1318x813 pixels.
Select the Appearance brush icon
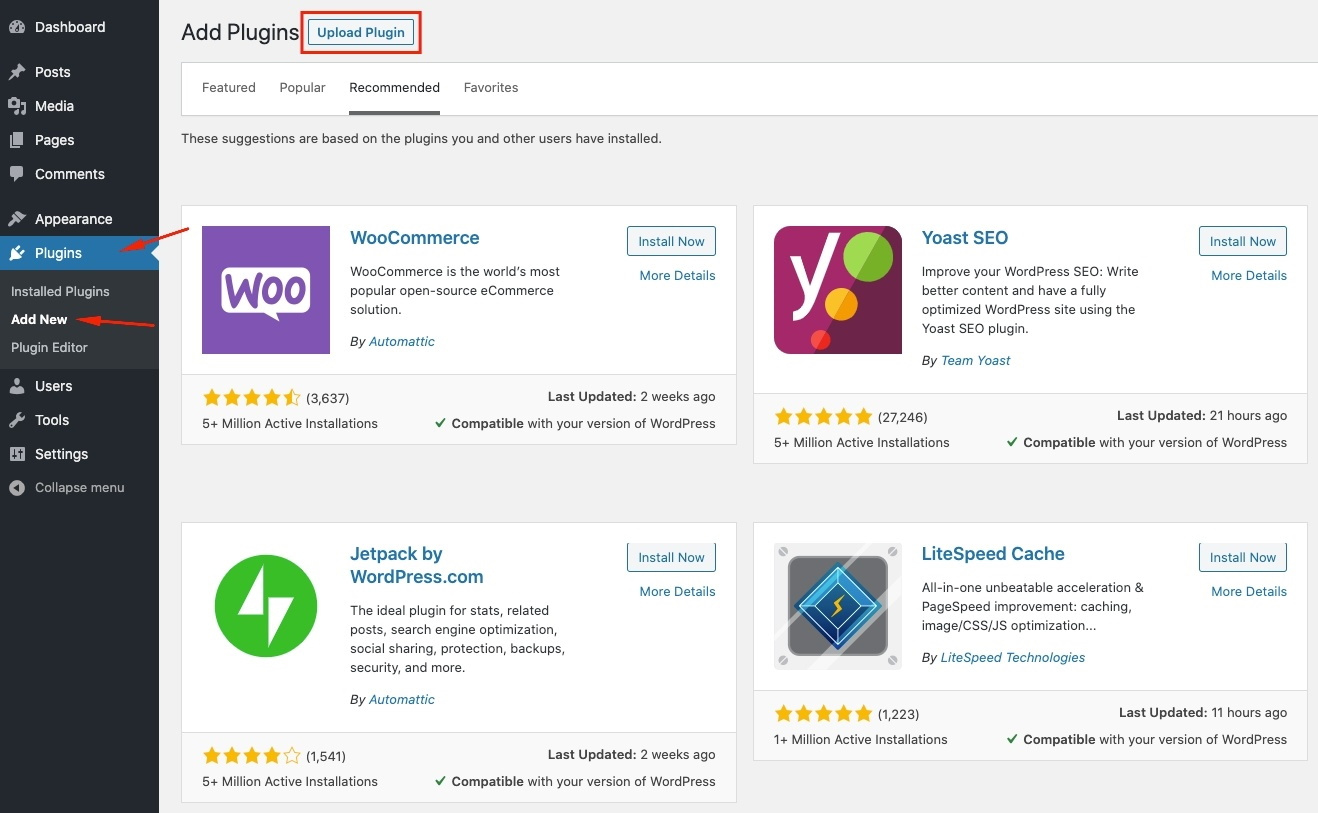point(18,218)
